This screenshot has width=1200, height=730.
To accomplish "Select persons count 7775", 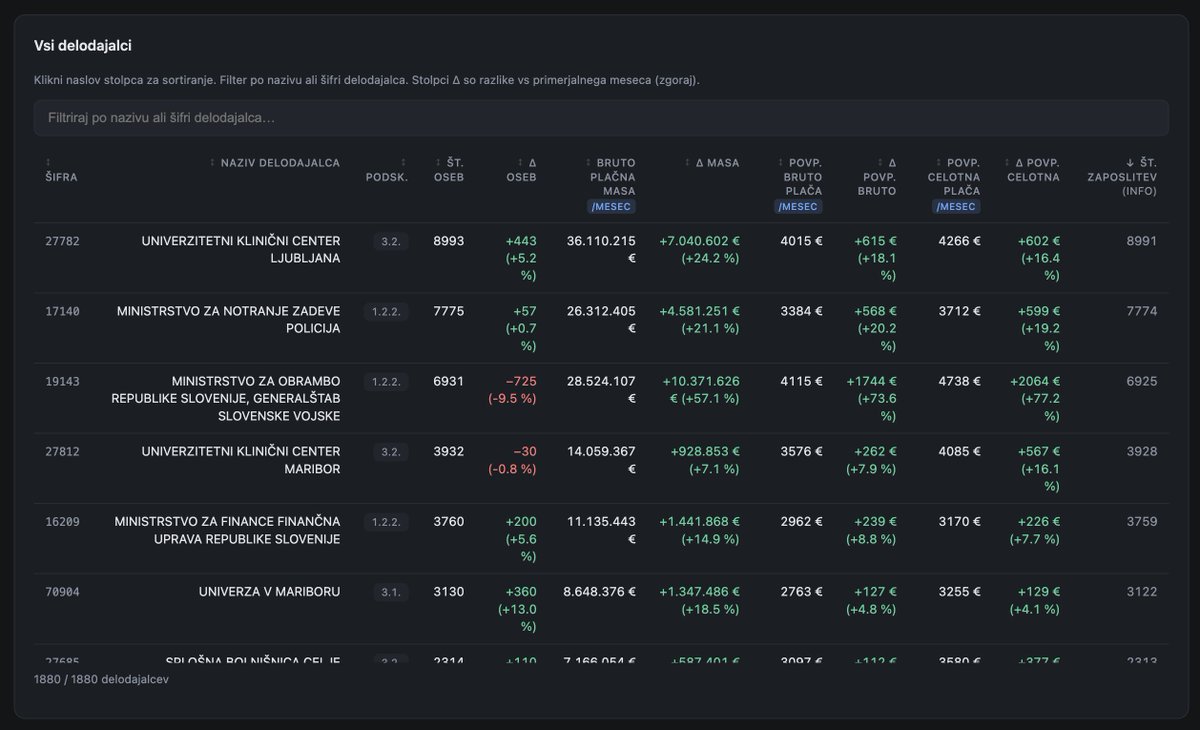I will (448, 311).
